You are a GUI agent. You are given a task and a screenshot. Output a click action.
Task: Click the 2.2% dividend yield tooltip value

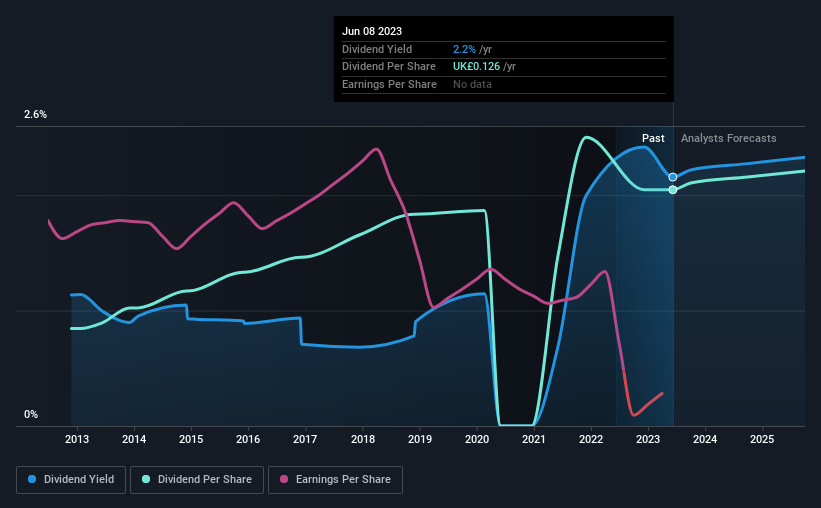464,49
